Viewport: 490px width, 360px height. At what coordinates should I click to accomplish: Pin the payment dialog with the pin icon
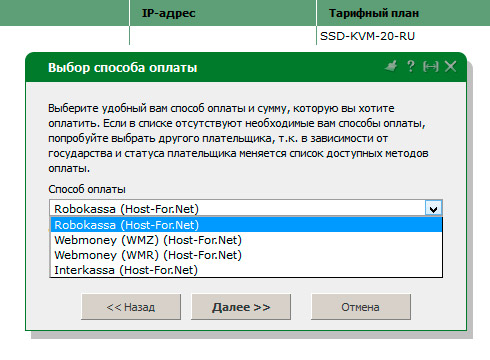click(391, 66)
